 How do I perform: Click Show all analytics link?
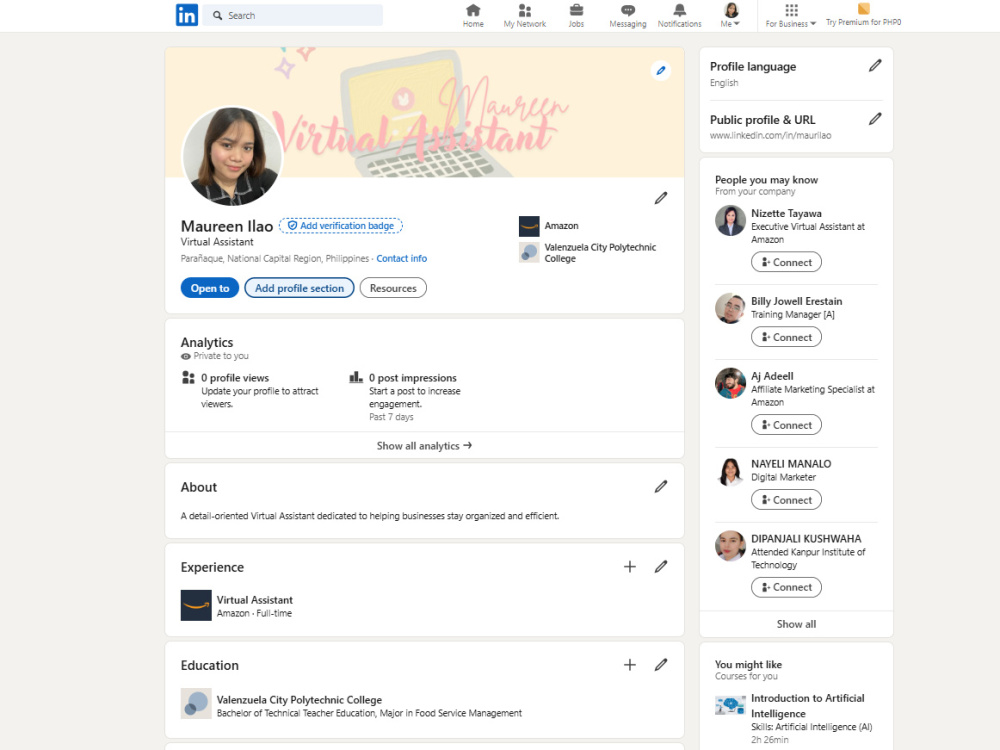pos(424,445)
